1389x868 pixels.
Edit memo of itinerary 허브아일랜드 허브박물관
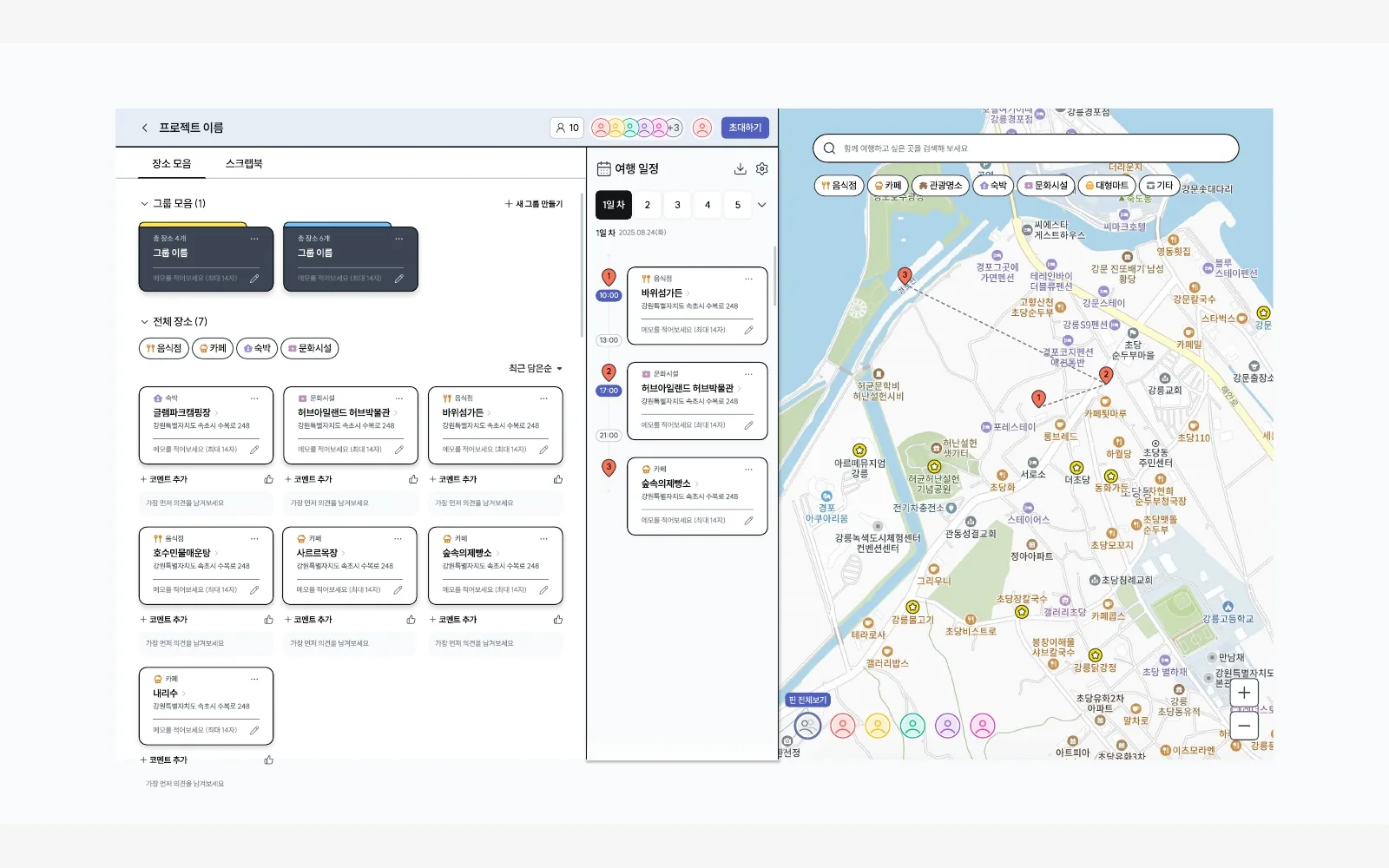[x=748, y=425]
